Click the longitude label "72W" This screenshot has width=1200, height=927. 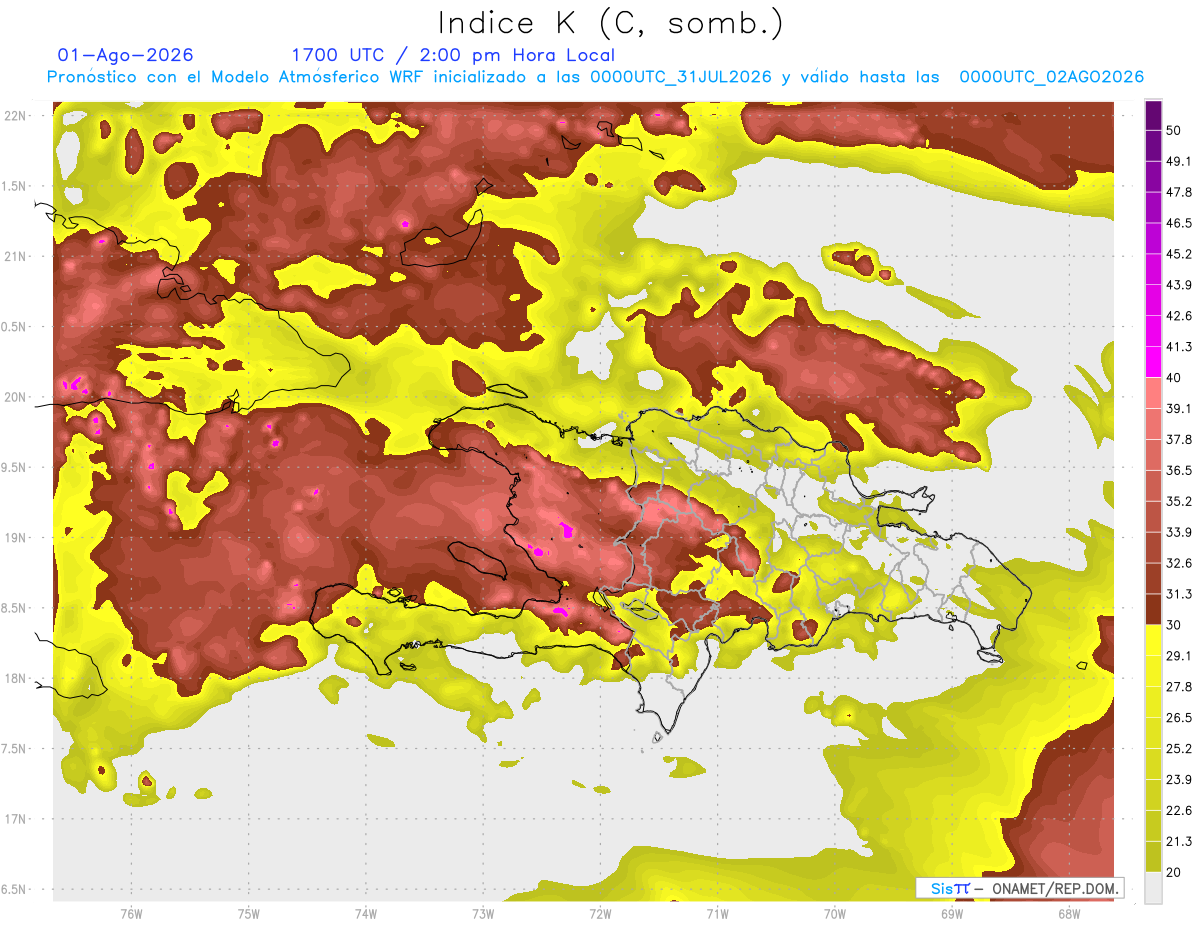[600, 914]
